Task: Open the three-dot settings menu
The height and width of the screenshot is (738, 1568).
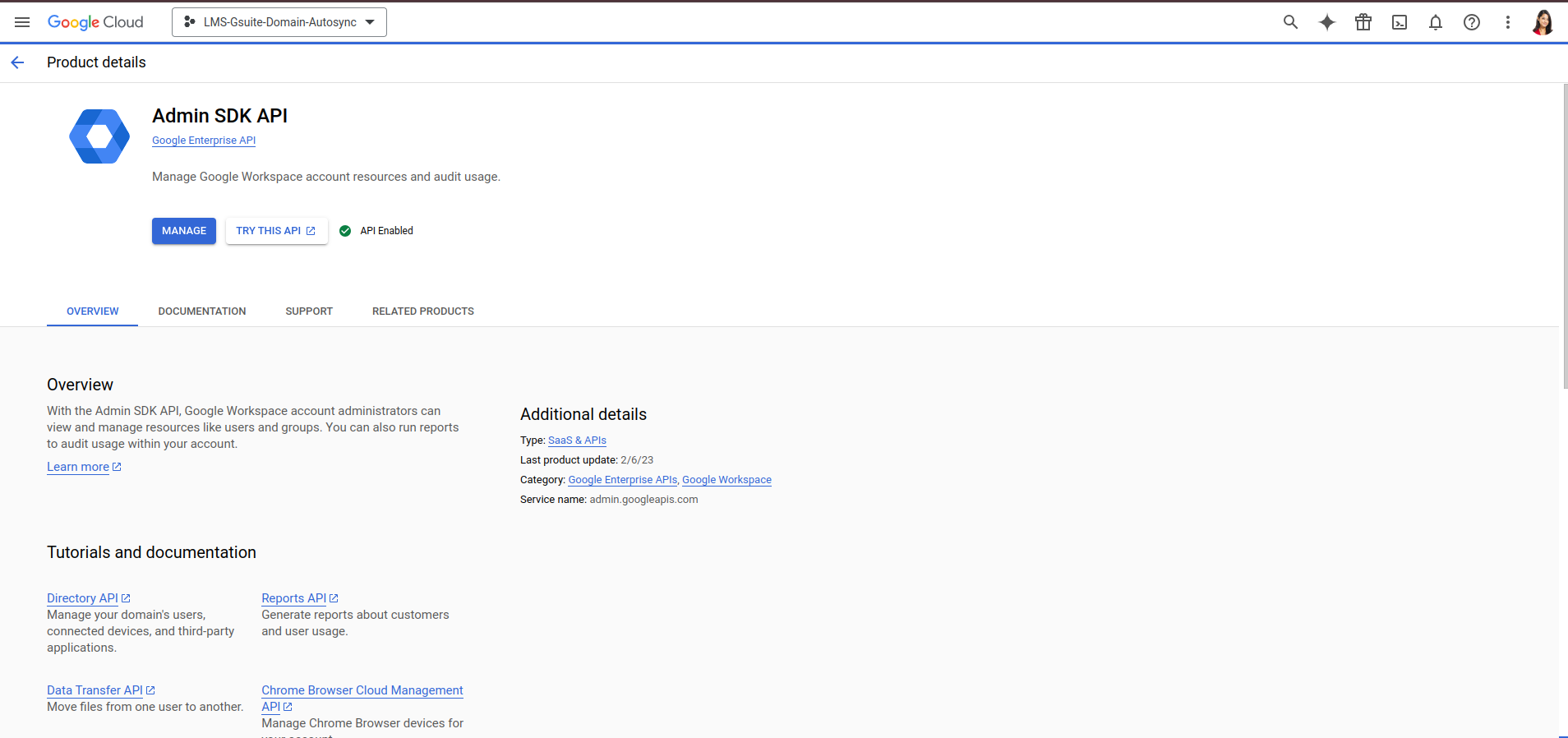Action: point(1508,22)
